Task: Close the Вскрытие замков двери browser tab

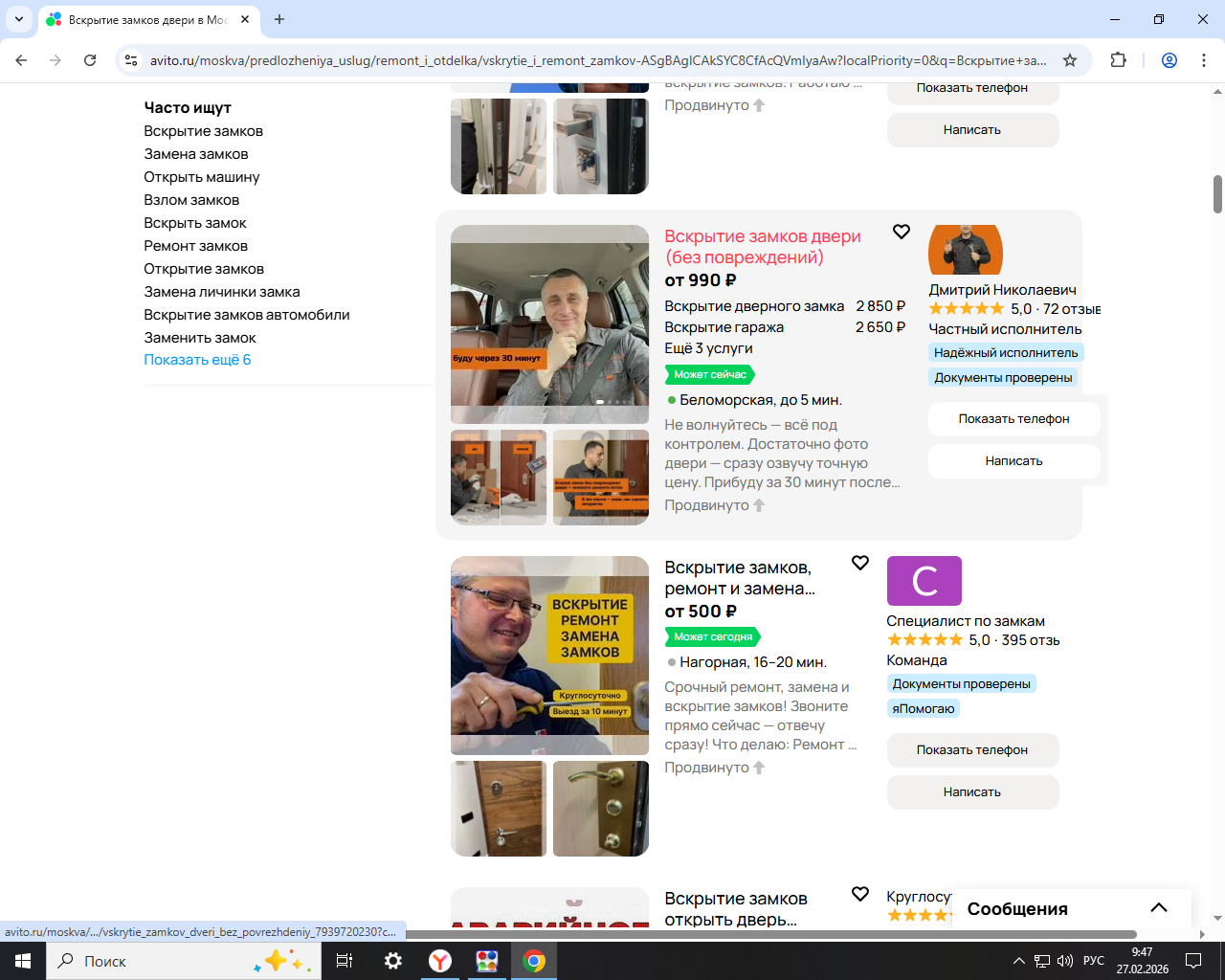Action: point(245,19)
